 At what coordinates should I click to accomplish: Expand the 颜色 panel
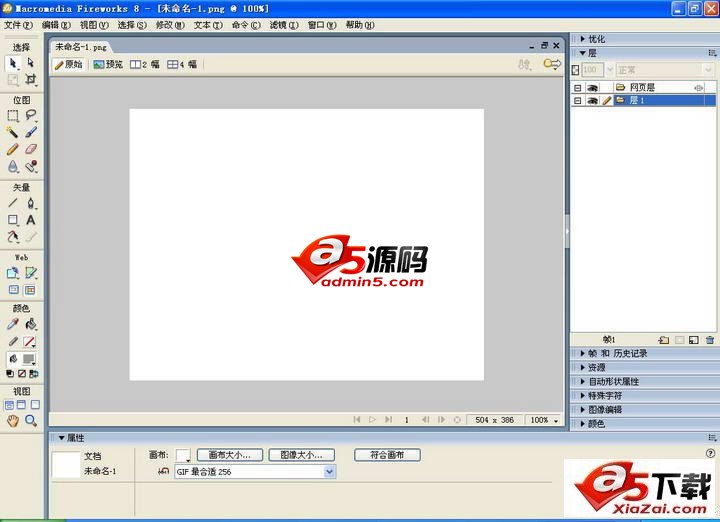(583, 424)
